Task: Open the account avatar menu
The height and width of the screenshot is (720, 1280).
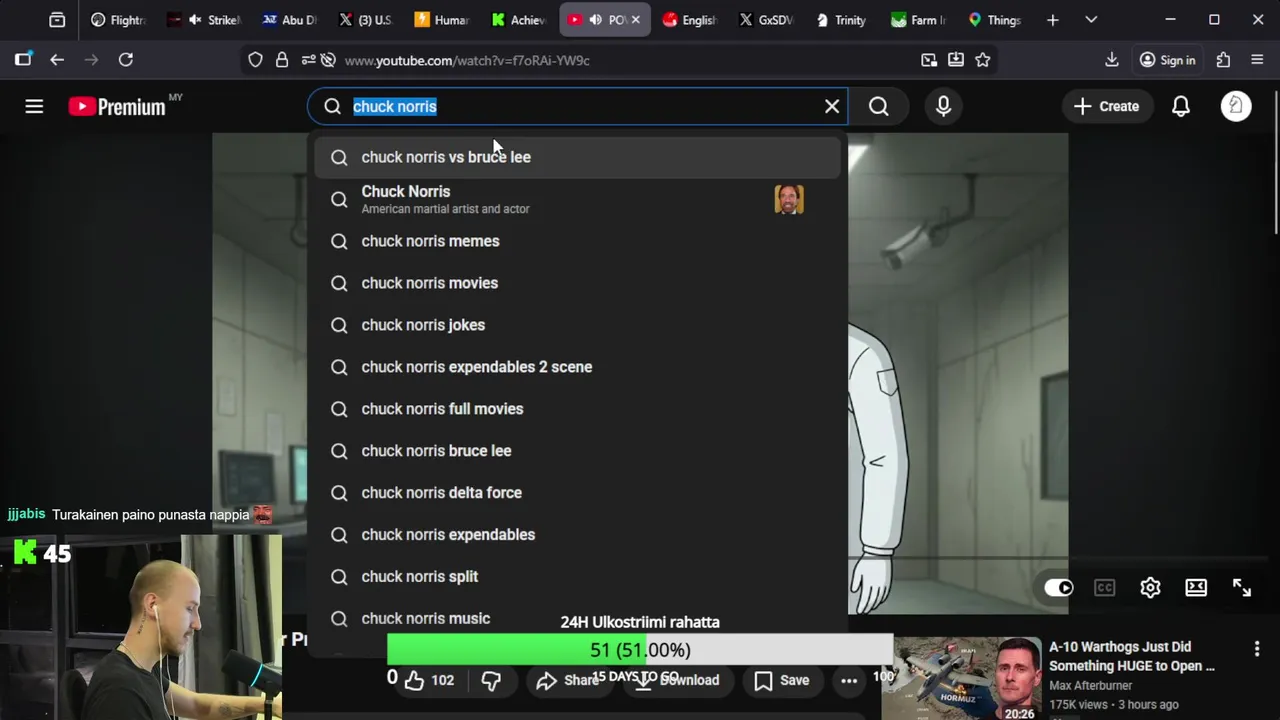Action: [x=1236, y=106]
